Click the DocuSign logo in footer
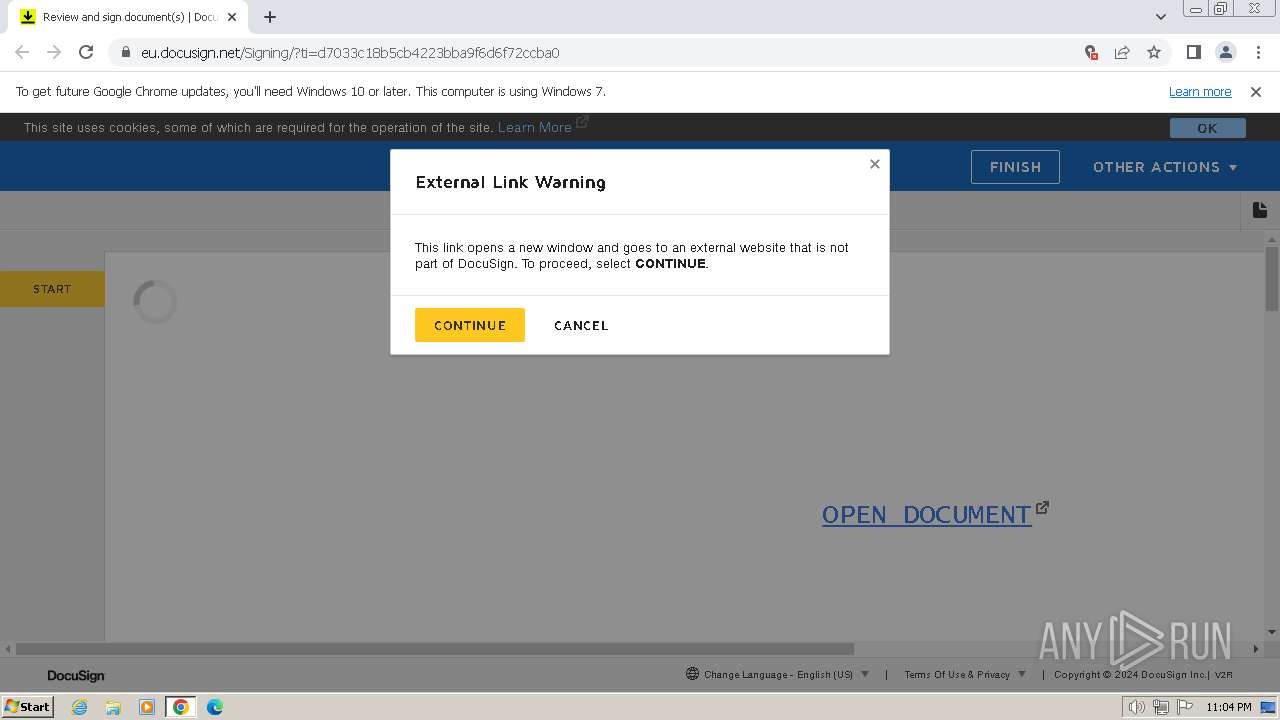The image size is (1280, 720). click(76, 675)
